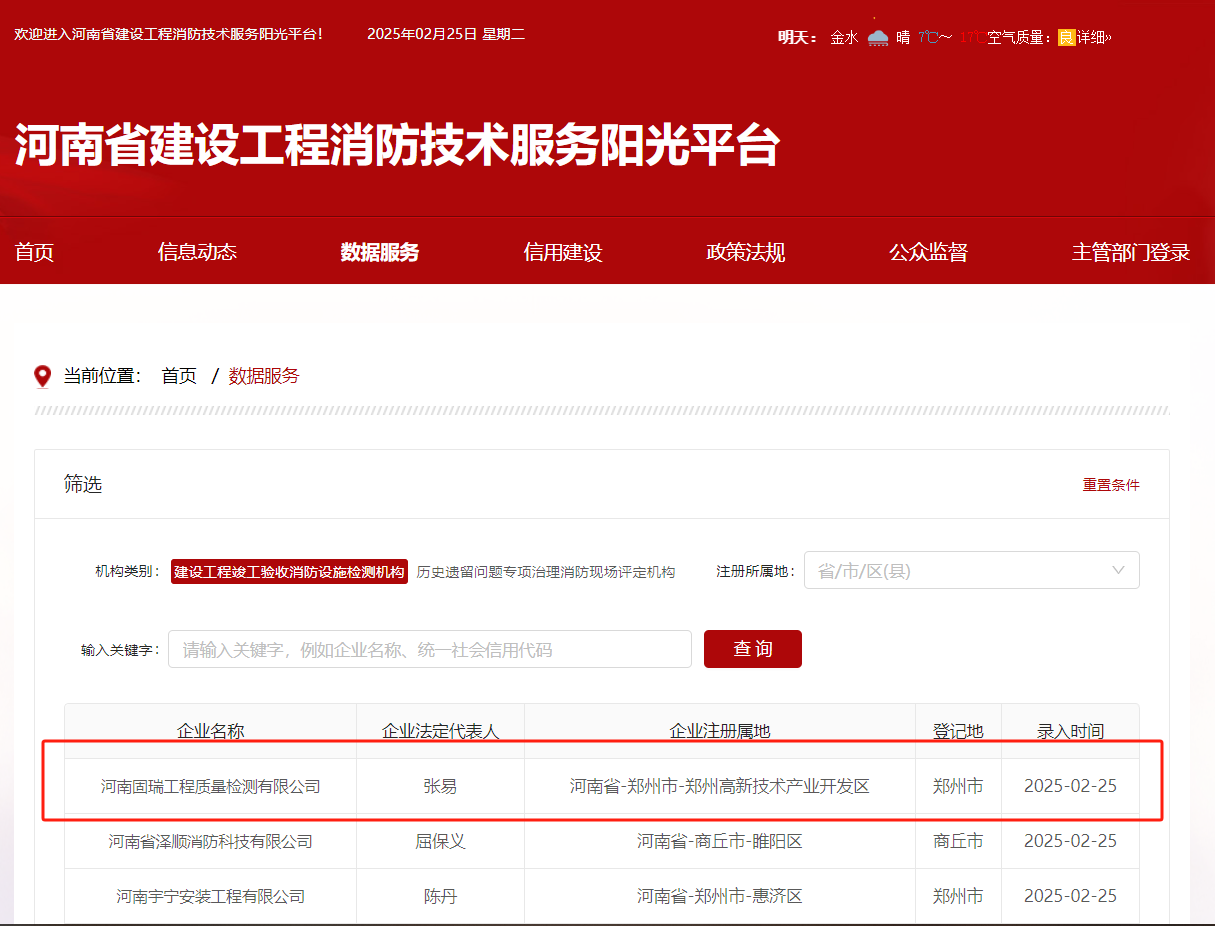Click the red location pin icon
This screenshot has width=1215, height=926.
(42, 376)
